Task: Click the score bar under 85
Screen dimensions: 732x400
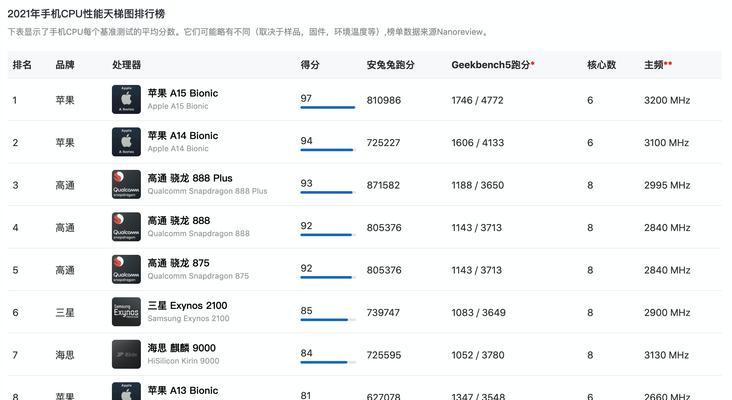Action: pos(328,320)
